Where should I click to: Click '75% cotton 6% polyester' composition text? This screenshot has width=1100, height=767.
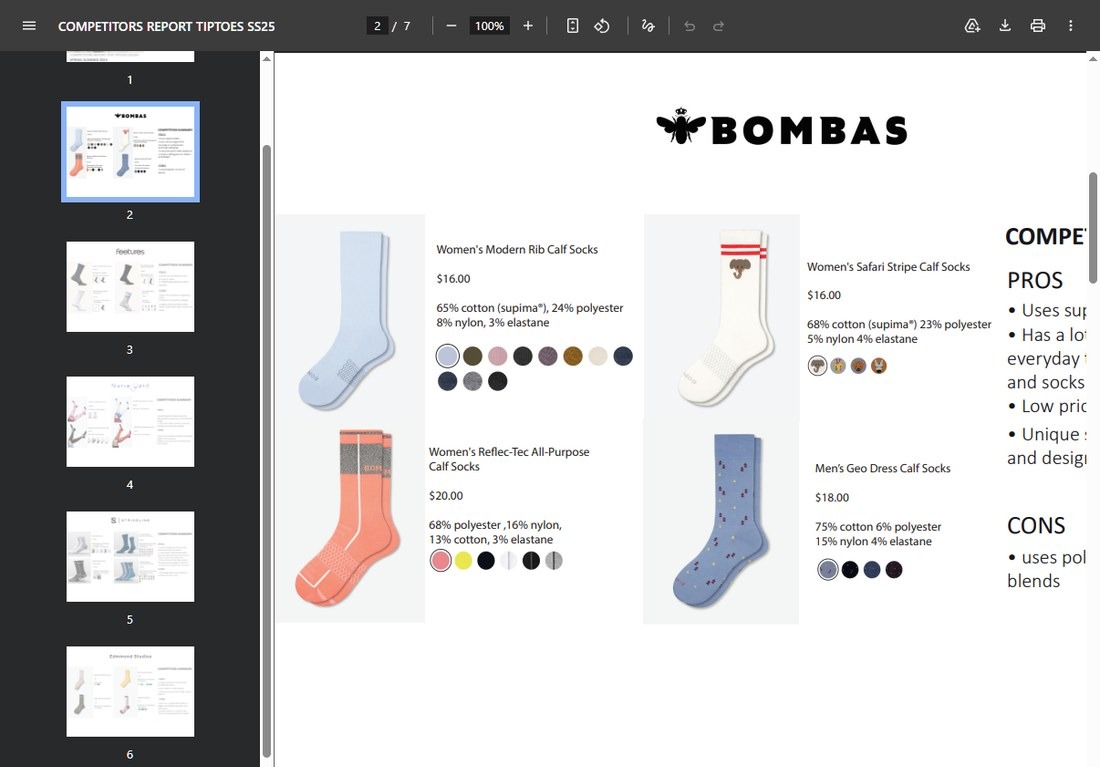(878, 526)
